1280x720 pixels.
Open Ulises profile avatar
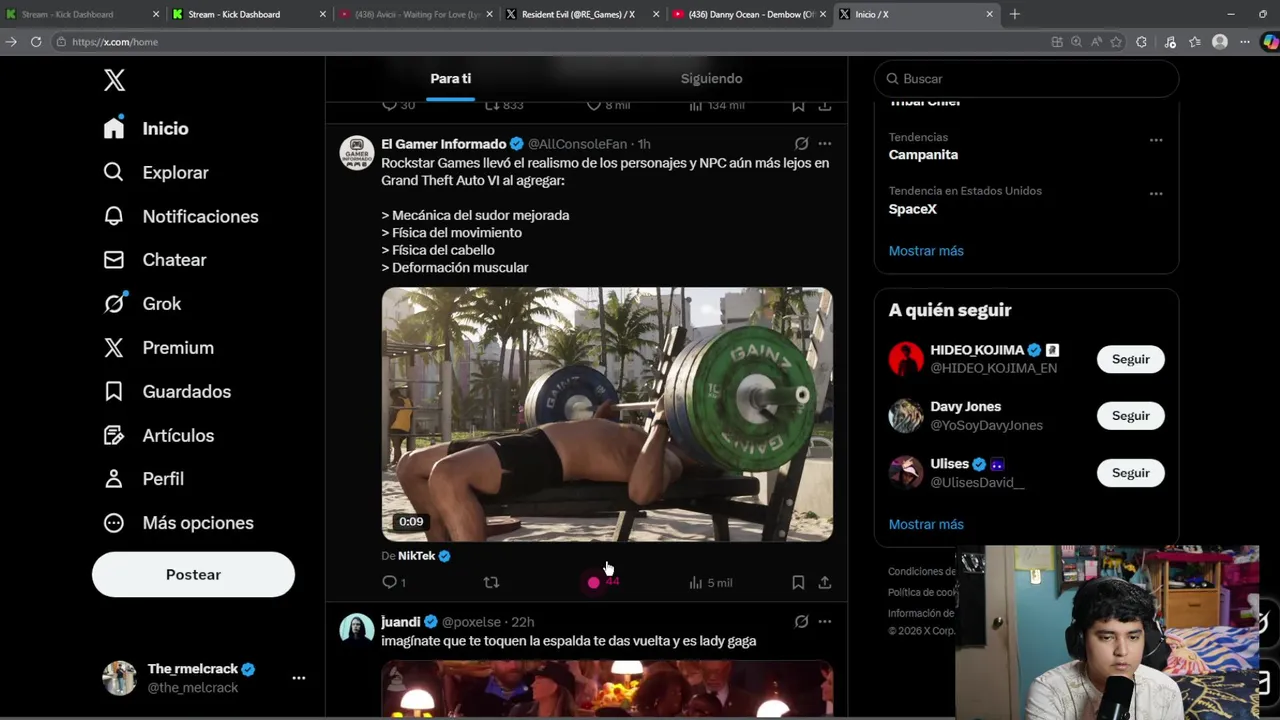coord(906,473)
